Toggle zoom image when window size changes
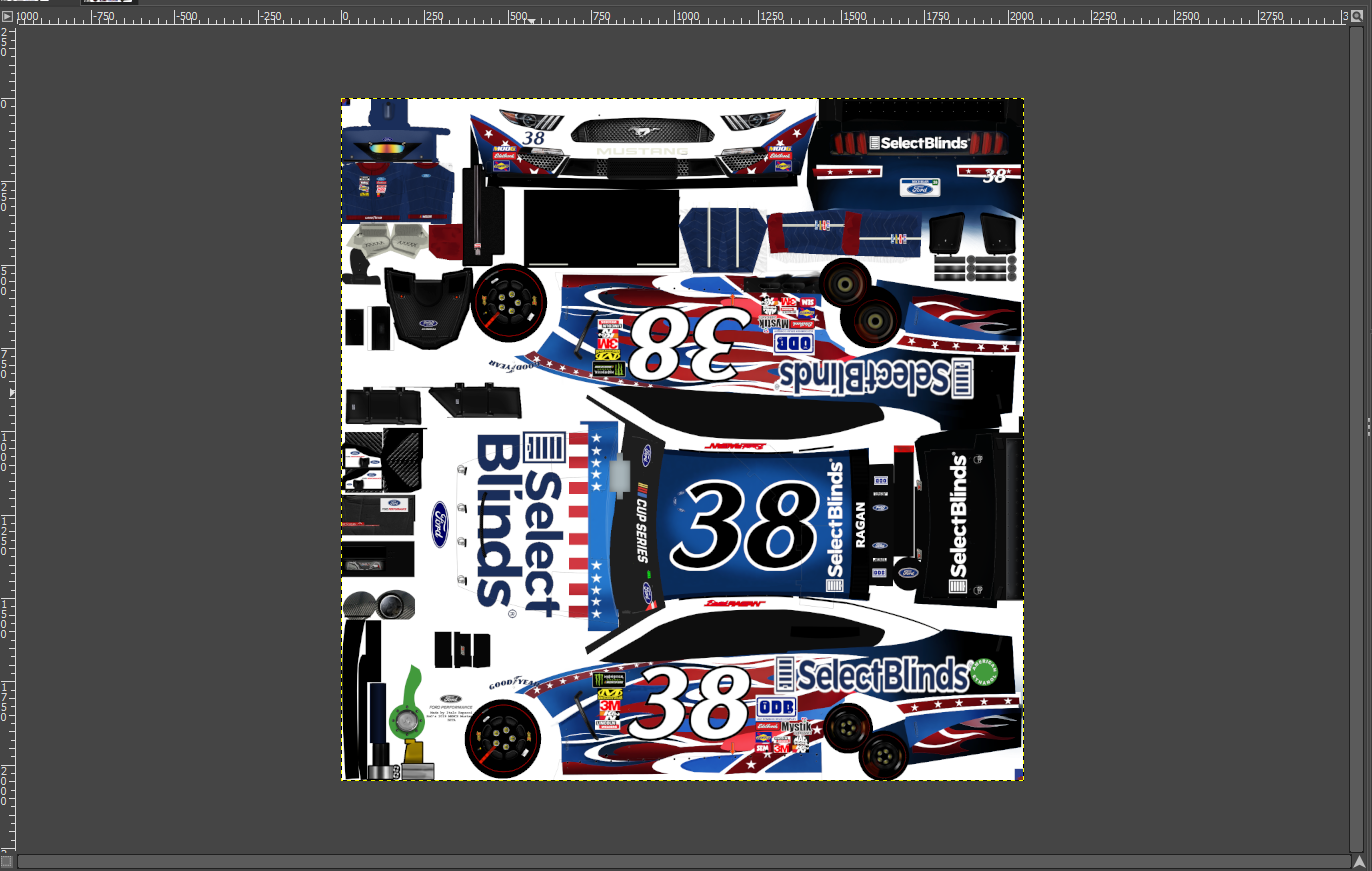Image resolution: width=1372 pixels, height=871 pixels. [1357, 17]
